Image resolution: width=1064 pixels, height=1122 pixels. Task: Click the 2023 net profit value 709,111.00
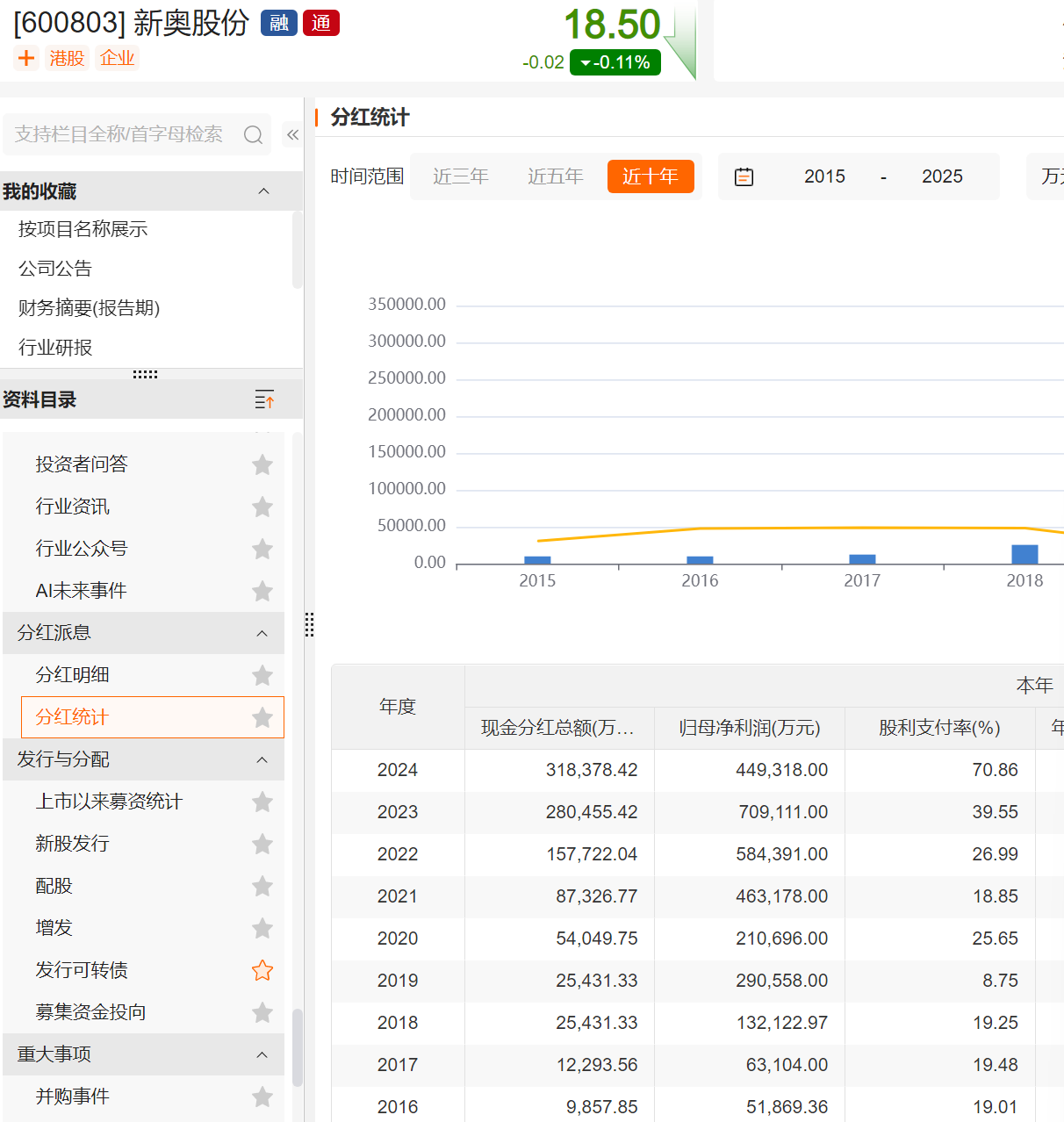click(783, 812)
